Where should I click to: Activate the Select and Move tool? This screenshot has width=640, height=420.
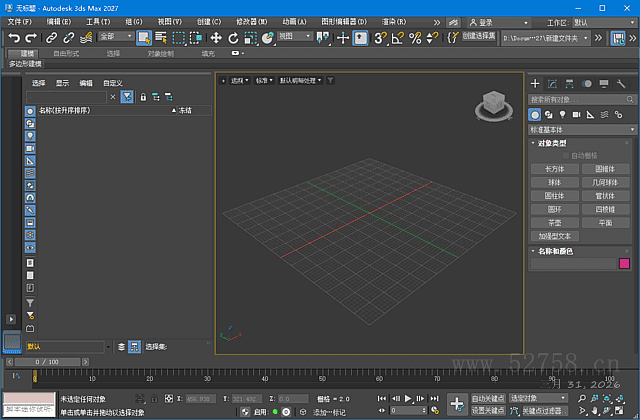click(x=216, y=38)
